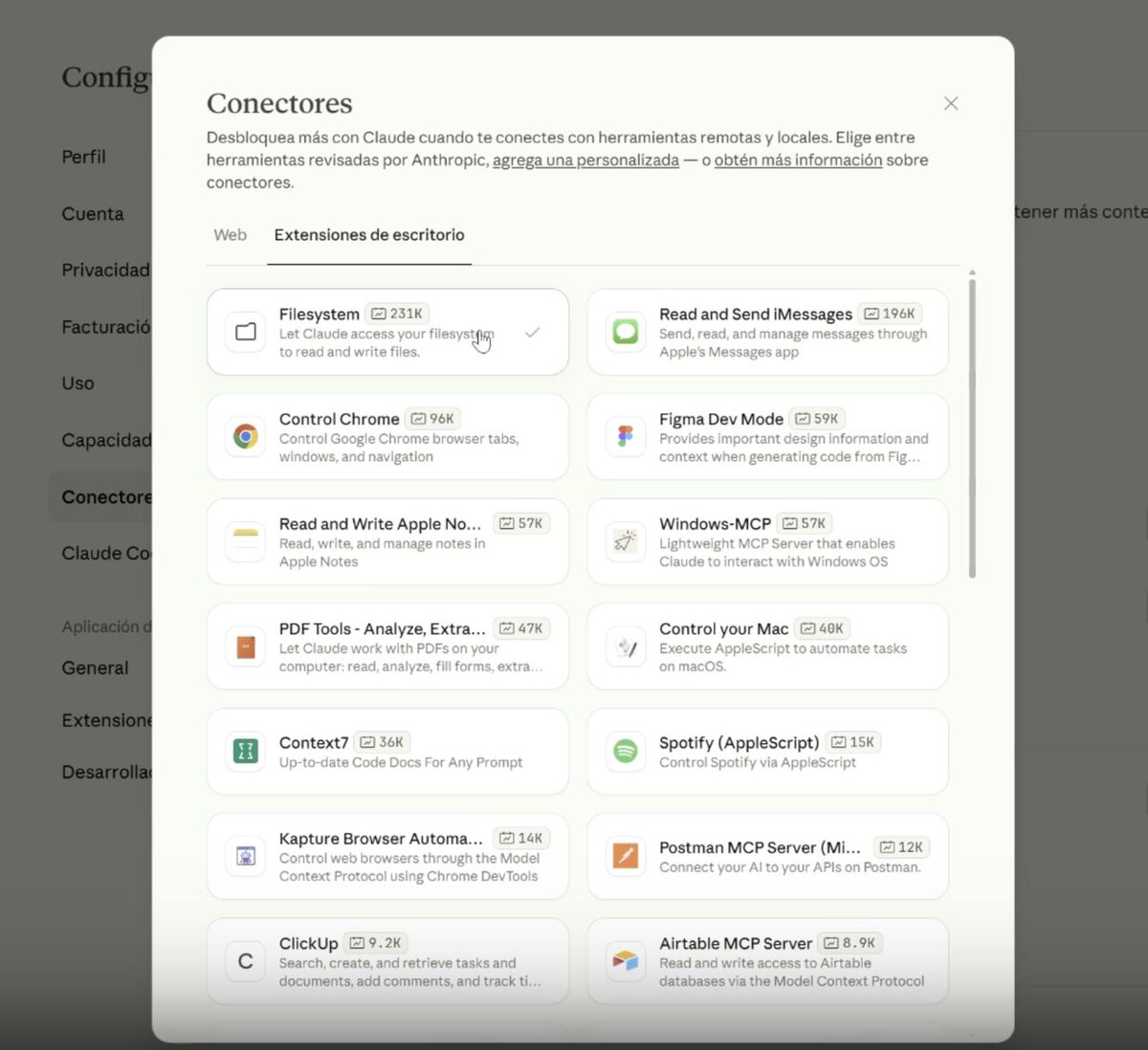This screenshot has height=1050, width=1148.
Task: Open Control your Mac extension title
Action: click(x=724, y=628)
